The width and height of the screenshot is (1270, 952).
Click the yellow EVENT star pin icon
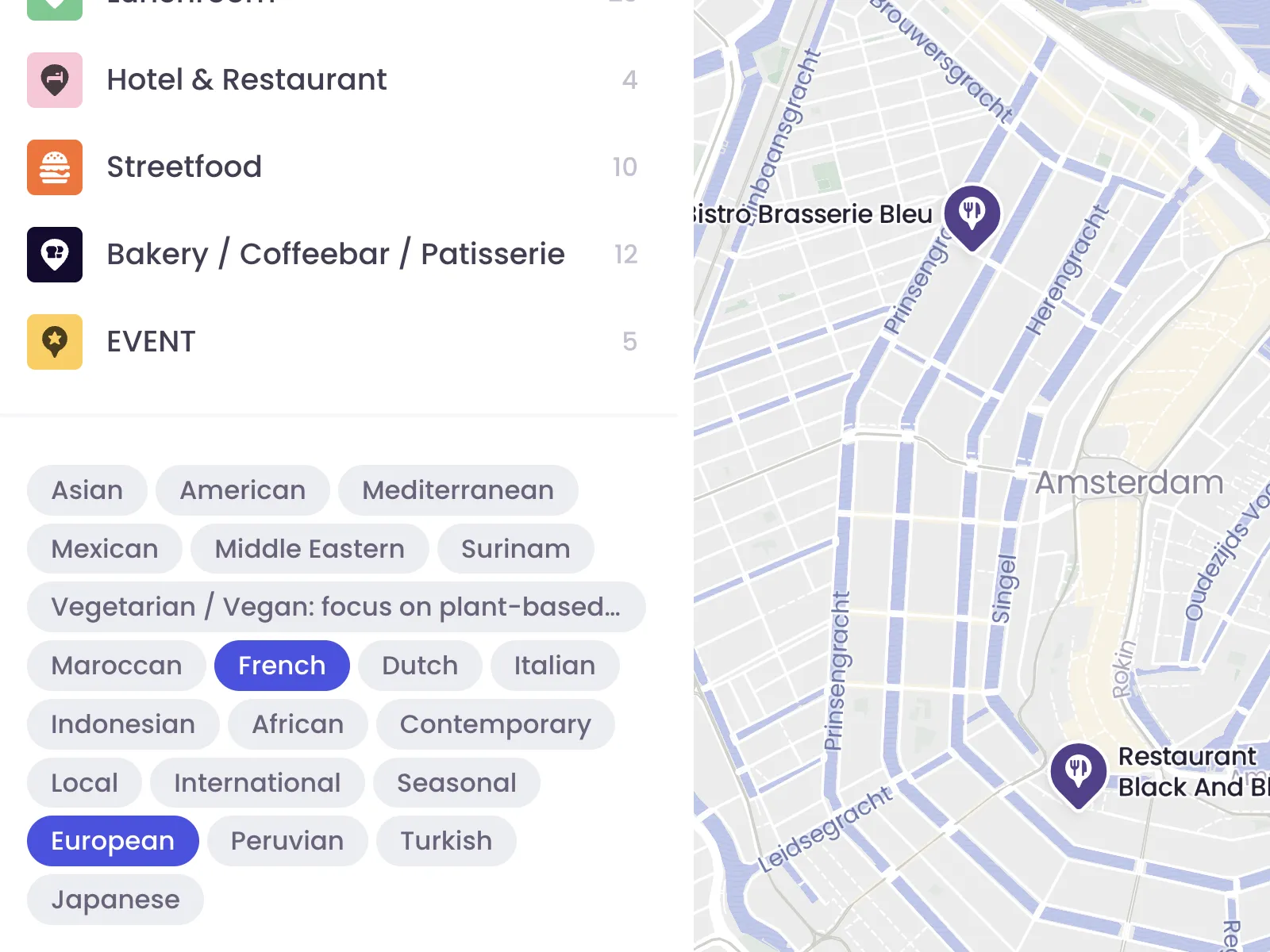[x=55, y=342]
